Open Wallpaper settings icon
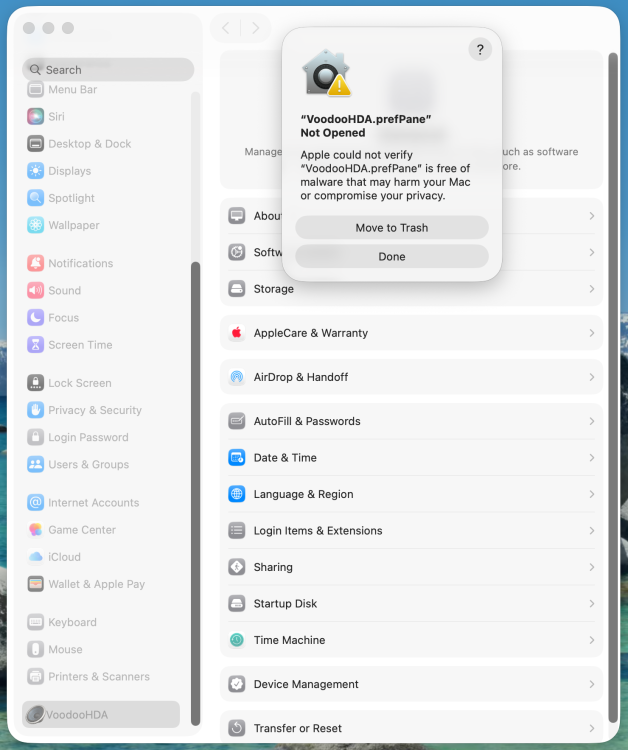The image size is (628, 750). click(35, 225)
